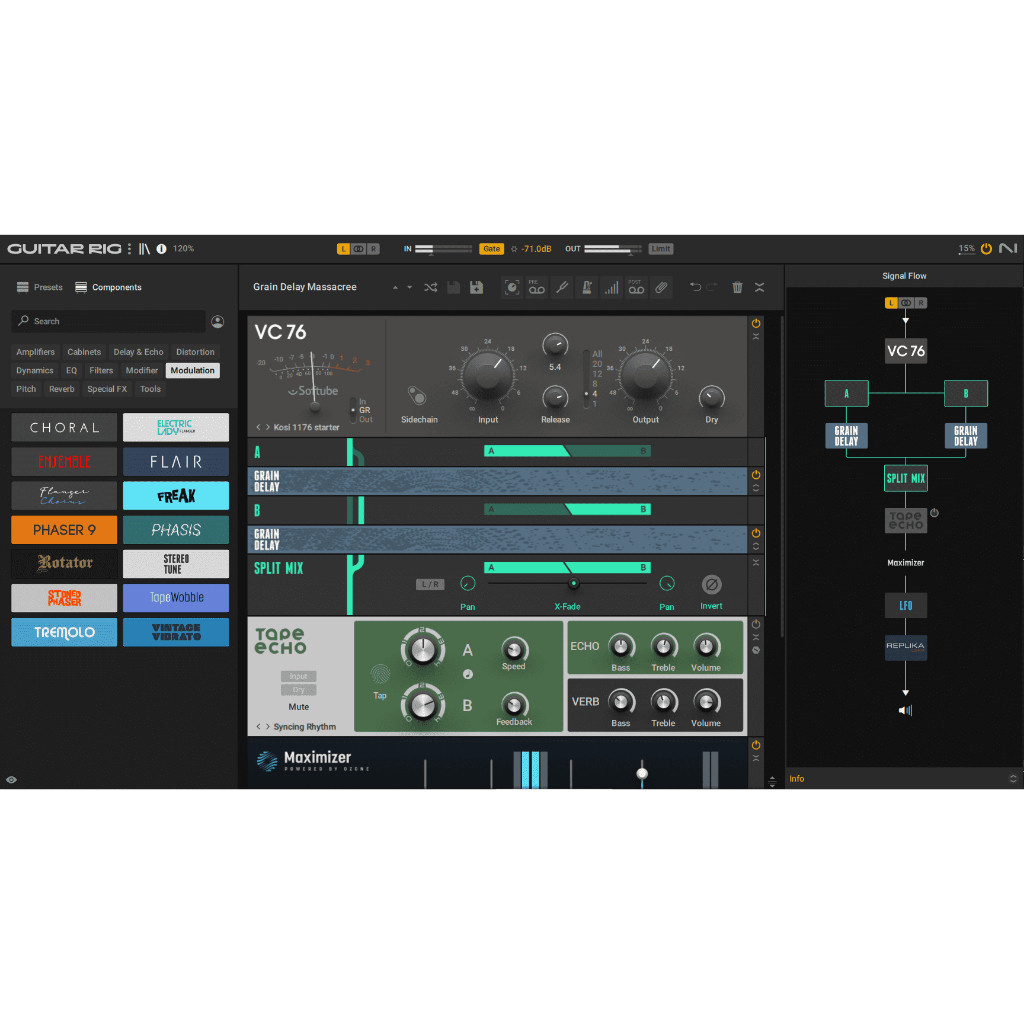Shuffle presets with the random icon
This screenshot has height=1024, width=1024.
coord(430,287)
